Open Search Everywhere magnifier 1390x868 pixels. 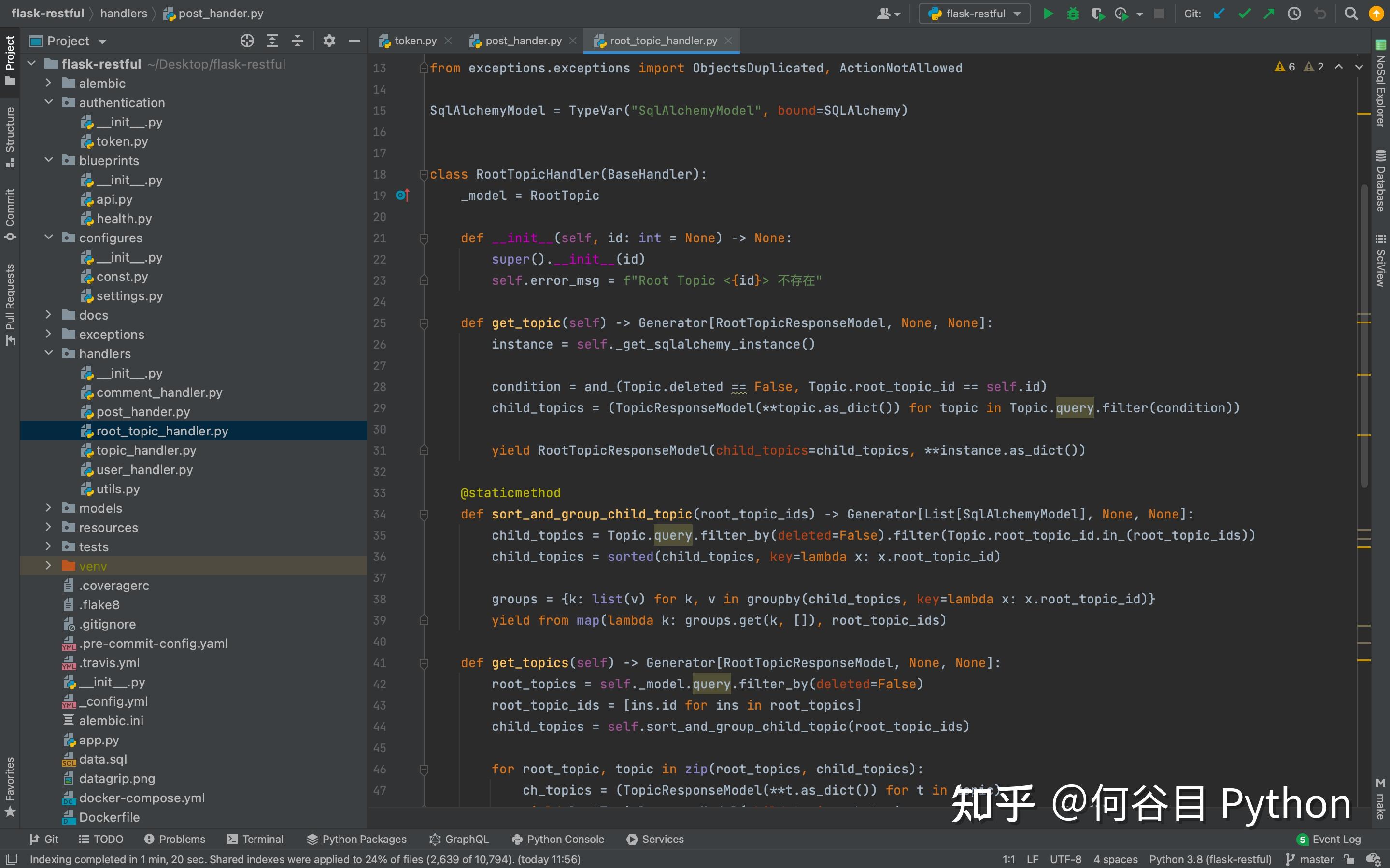click(x=1351, y=13)
